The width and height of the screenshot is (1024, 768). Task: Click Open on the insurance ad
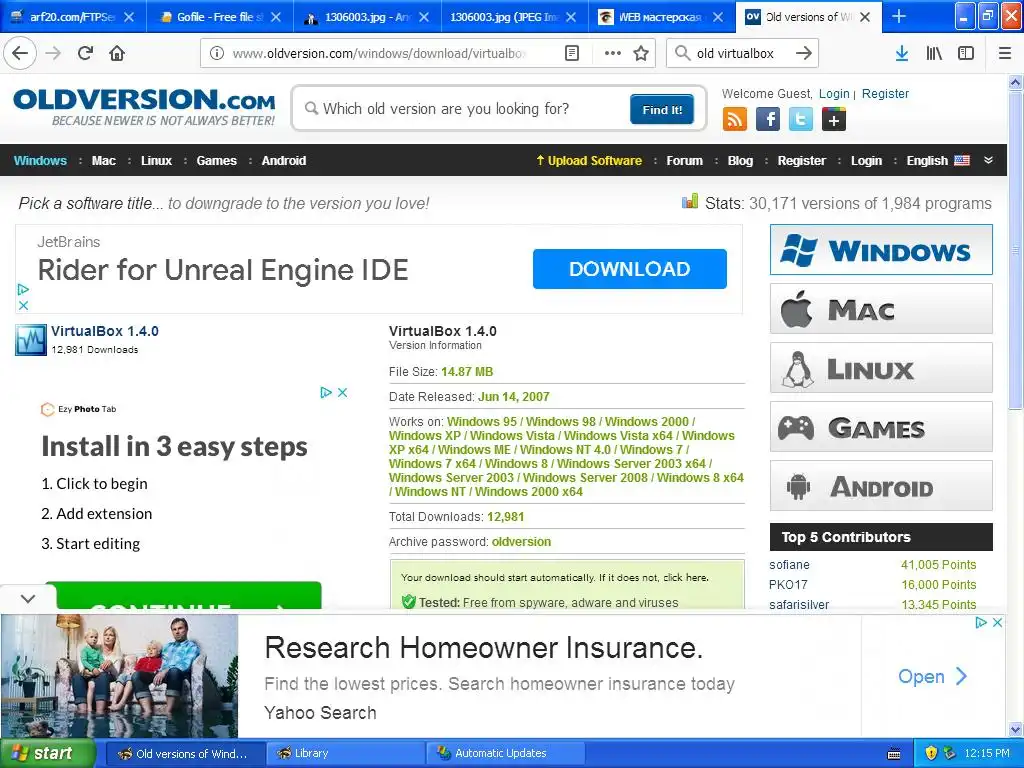pos(932,676)
